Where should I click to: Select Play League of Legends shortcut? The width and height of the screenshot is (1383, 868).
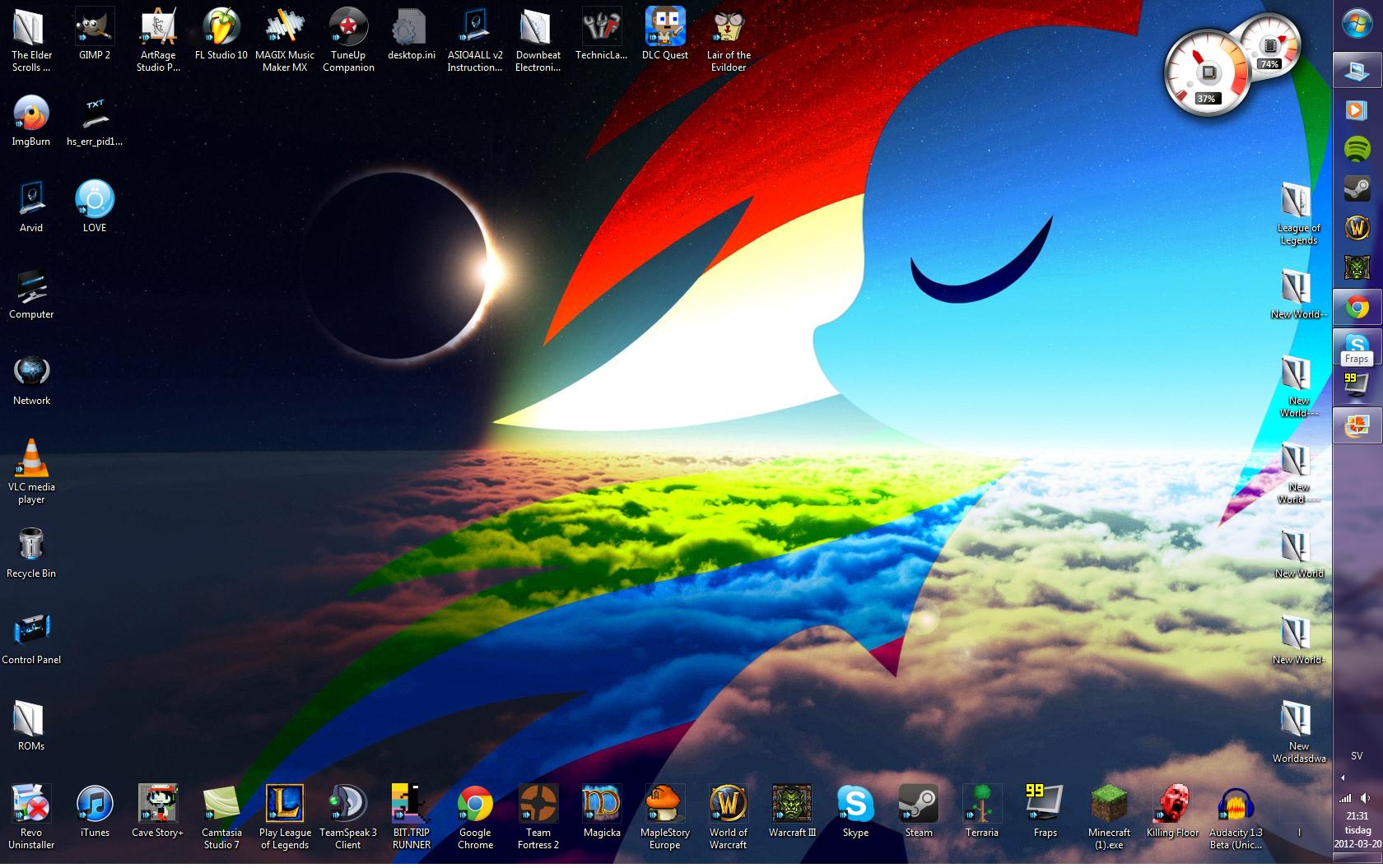pyautogui.click(x=285, y=817)
